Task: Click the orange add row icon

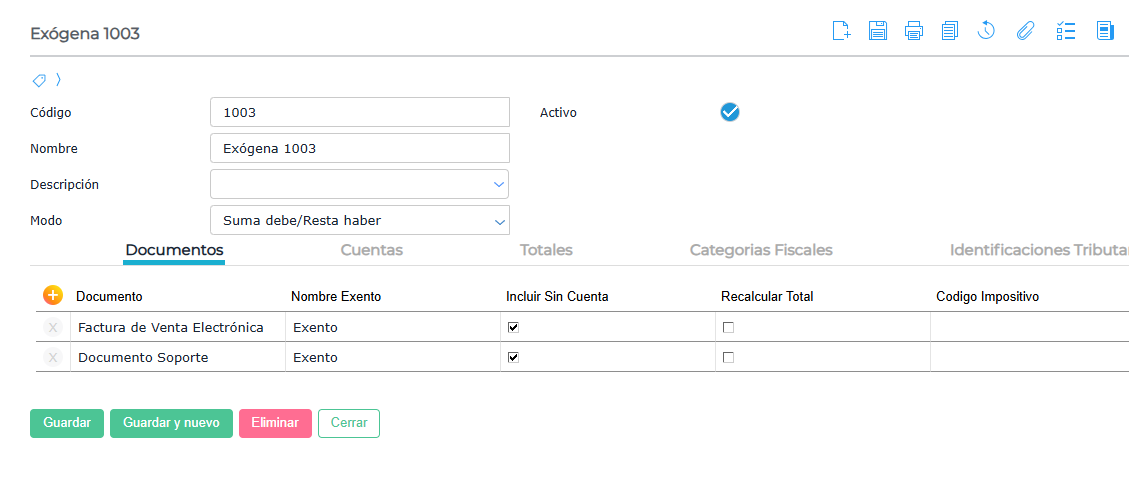Action: (x=53, y=295)
